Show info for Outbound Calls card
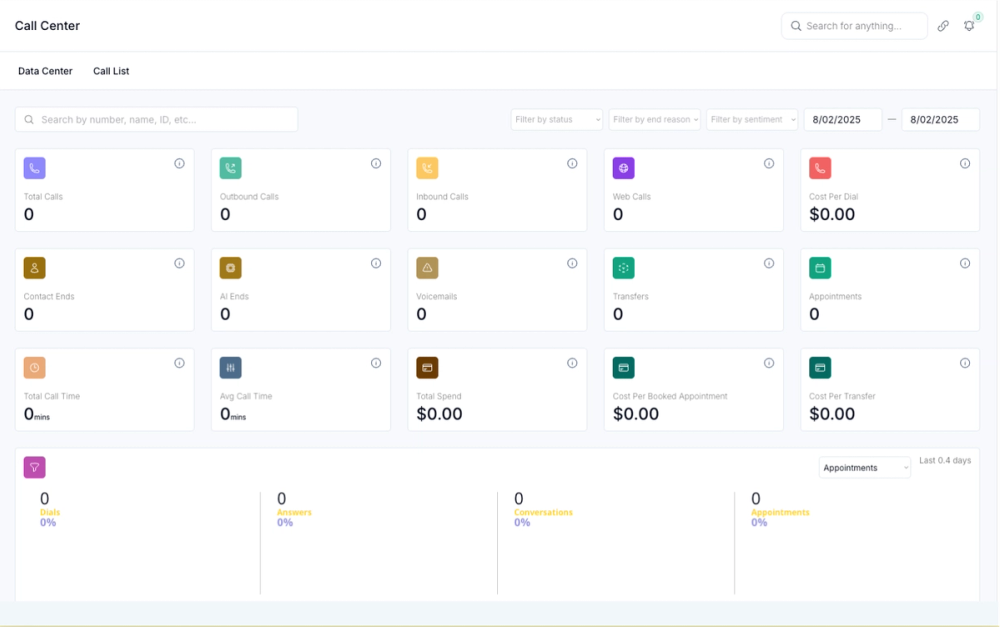The width and height of the screenshot is (1000, 627). pos(376,163)
